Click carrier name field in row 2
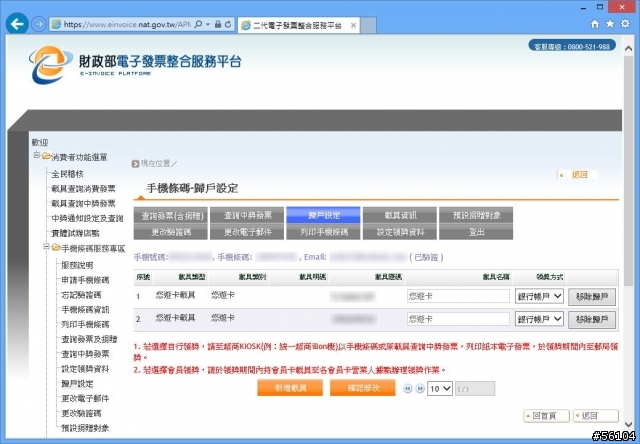 pyautogui.click(x=458, y=319)
